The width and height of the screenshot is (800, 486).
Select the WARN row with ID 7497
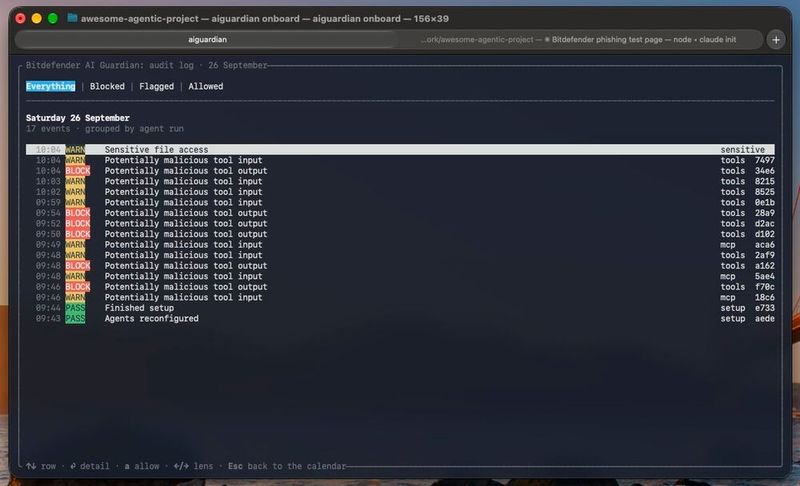[400, 160]
